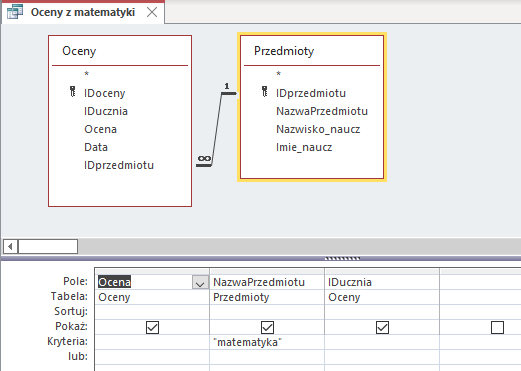The image size is (521, 371).
Task: Click the Sortuj row label
Action: (x=71, y=311)
